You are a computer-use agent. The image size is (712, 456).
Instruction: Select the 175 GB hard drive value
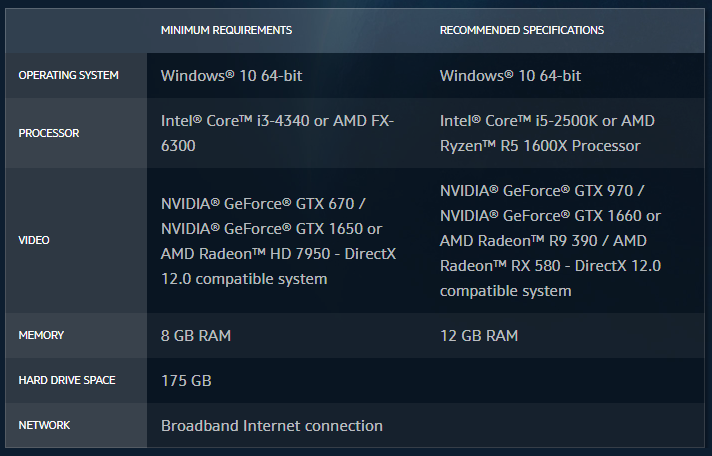[x=186, y=380]
